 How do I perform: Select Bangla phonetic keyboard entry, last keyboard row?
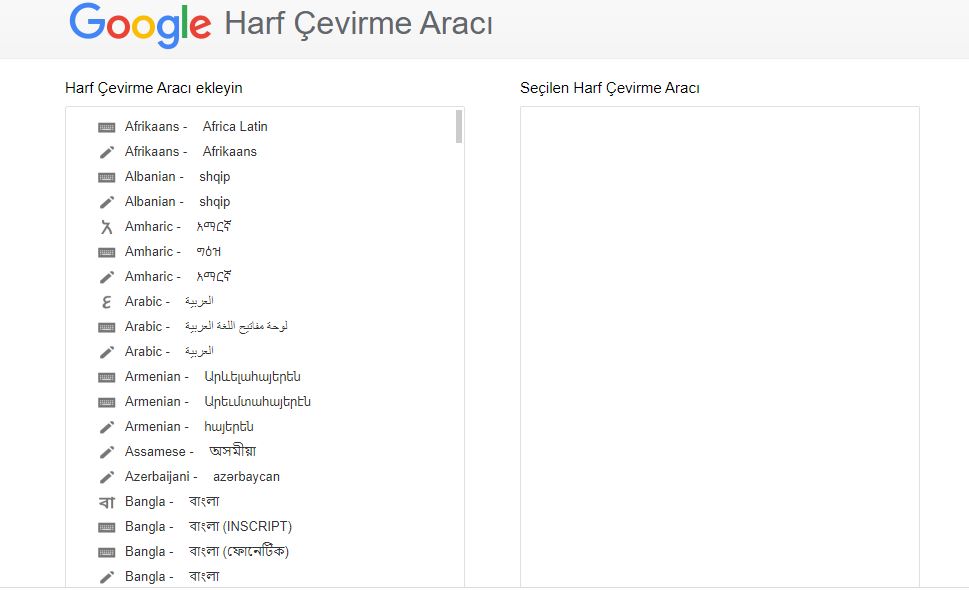[x=206, y=552]
